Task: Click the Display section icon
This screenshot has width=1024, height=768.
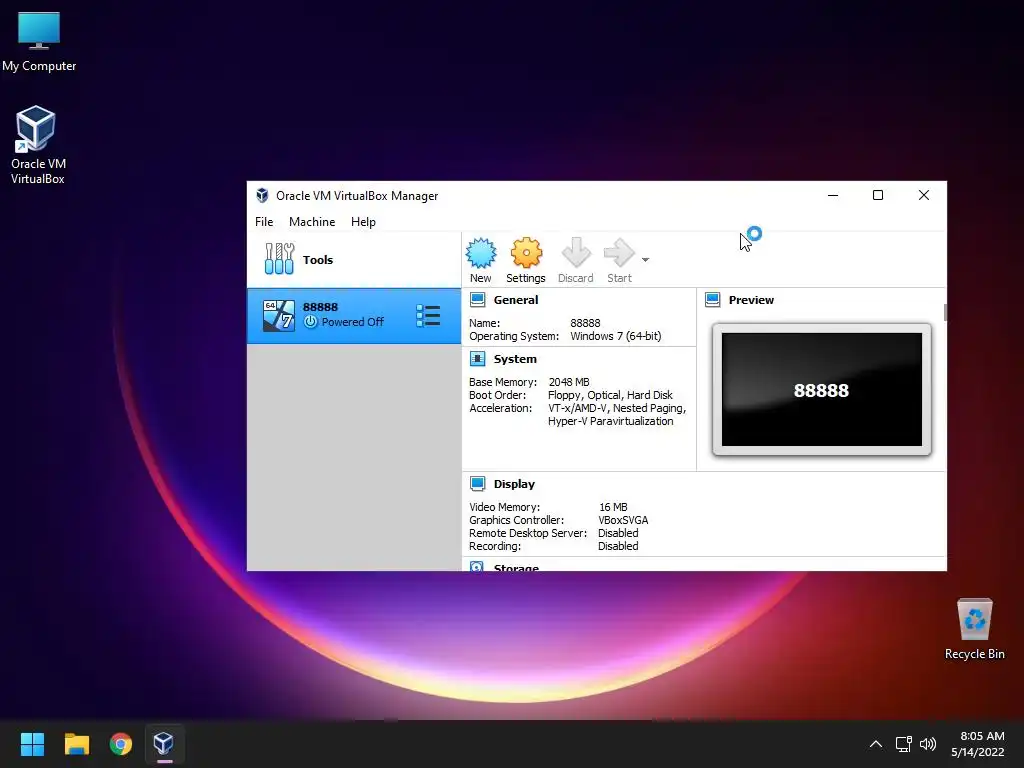Action: tap(477, 483)
